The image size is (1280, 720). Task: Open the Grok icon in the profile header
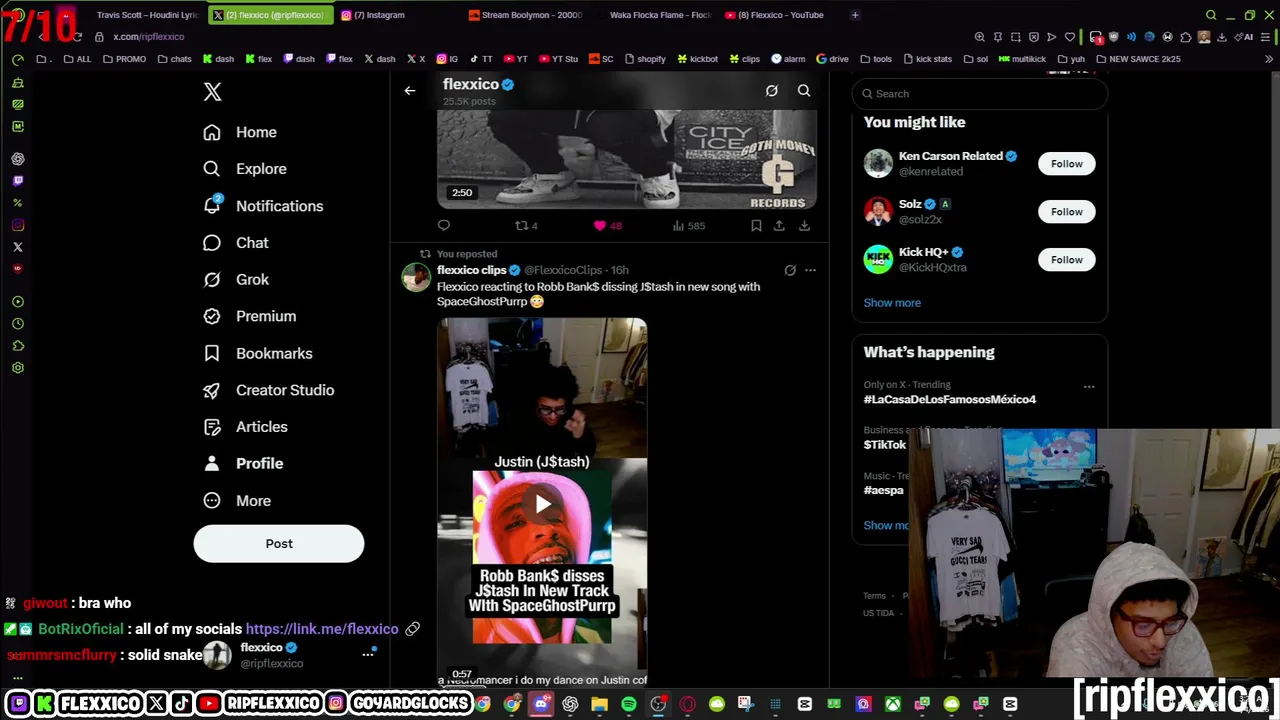[x=772, y=91]
